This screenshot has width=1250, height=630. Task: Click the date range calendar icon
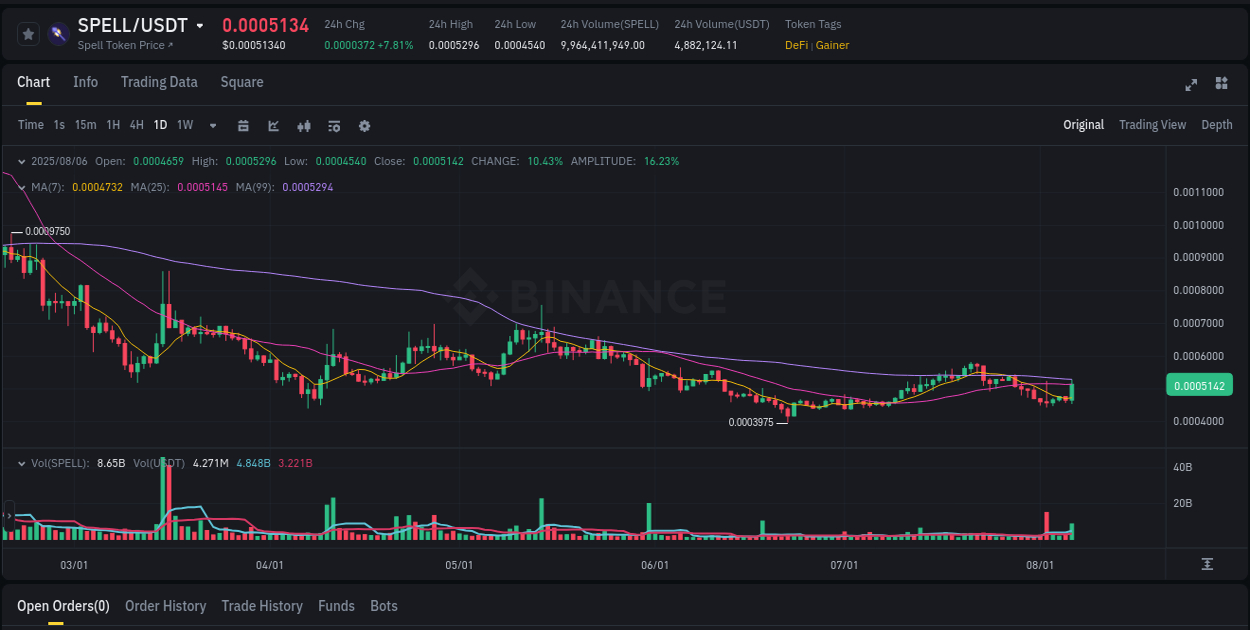point(243,126)
